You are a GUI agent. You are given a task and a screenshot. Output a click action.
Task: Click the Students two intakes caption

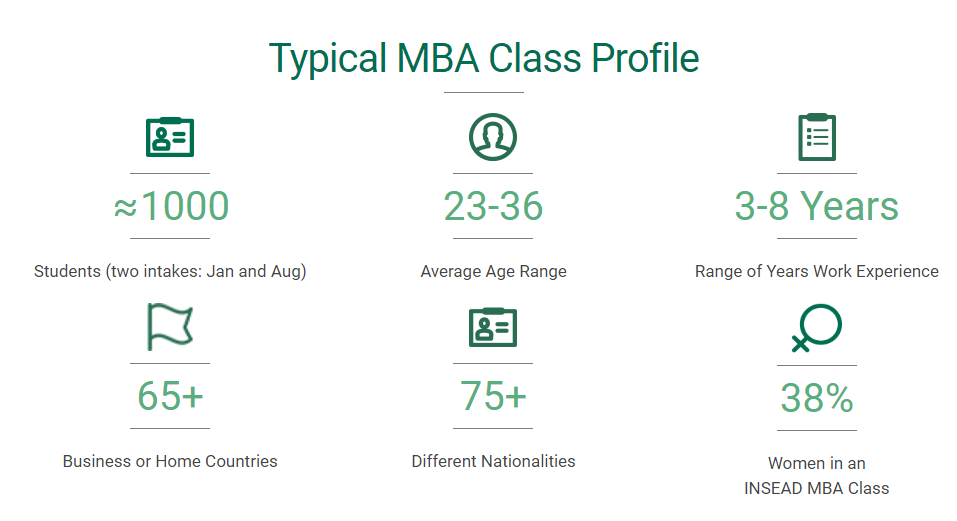170,271
